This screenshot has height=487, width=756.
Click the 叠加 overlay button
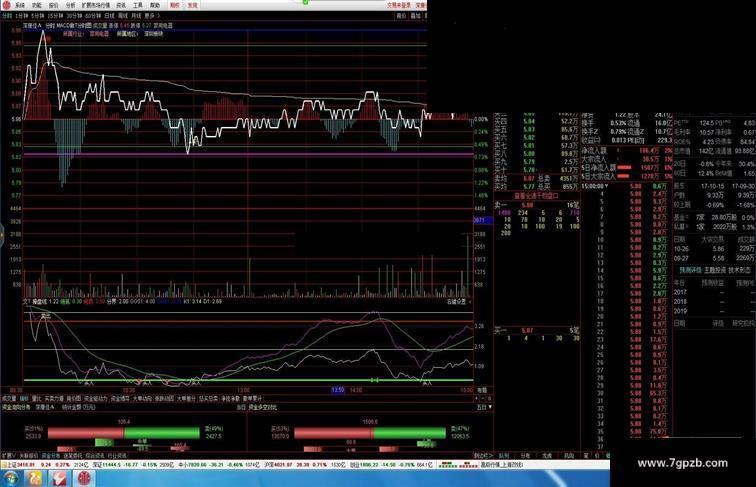click(x=415, y=16)
